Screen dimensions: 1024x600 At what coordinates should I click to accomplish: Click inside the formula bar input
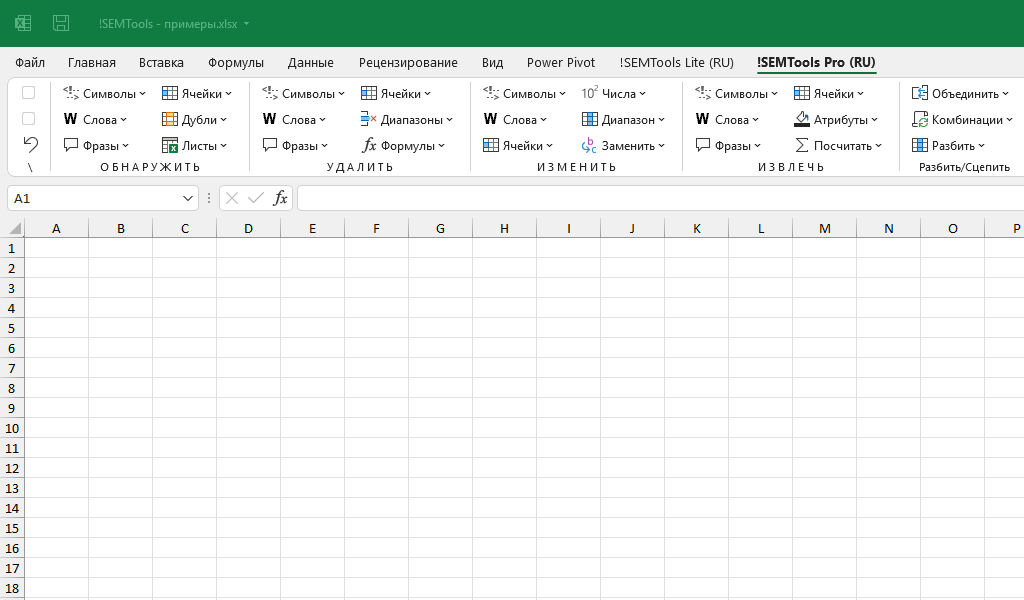point(660,198)
